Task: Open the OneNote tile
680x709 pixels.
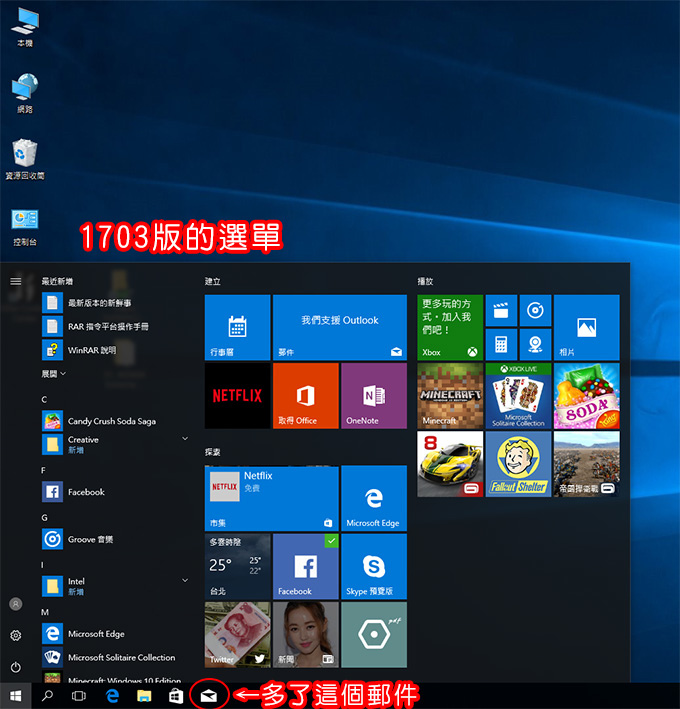Action: coord(374,396)
